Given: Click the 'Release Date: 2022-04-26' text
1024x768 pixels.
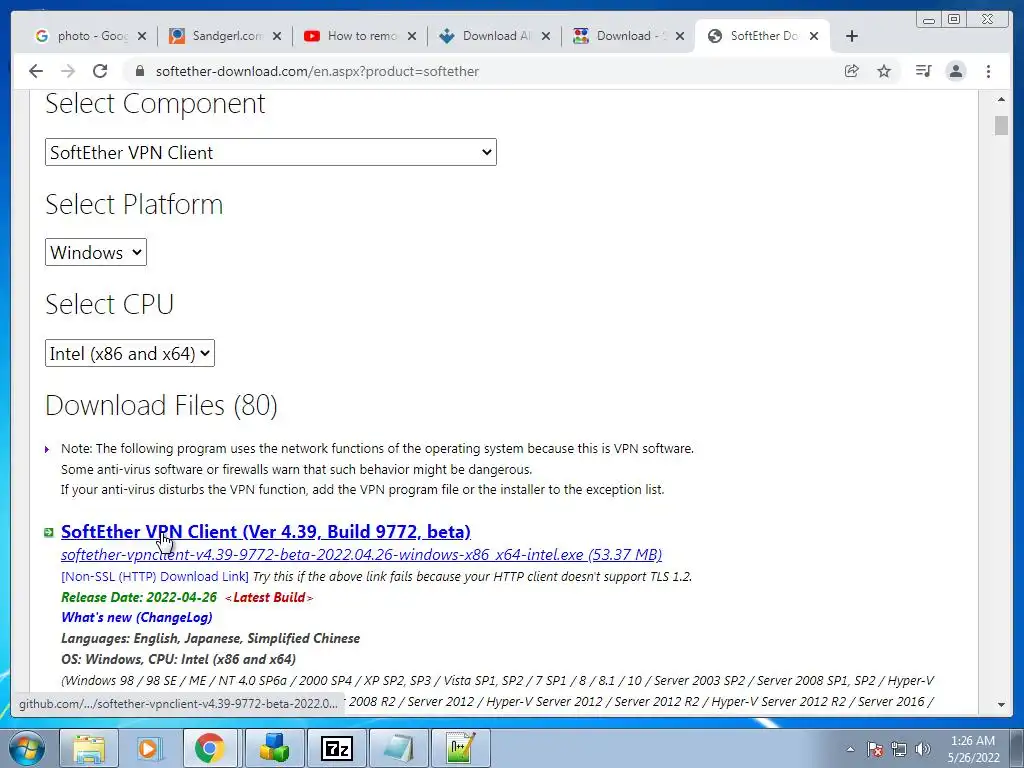Looking at the screenshot, I should [x=139, y=597].
